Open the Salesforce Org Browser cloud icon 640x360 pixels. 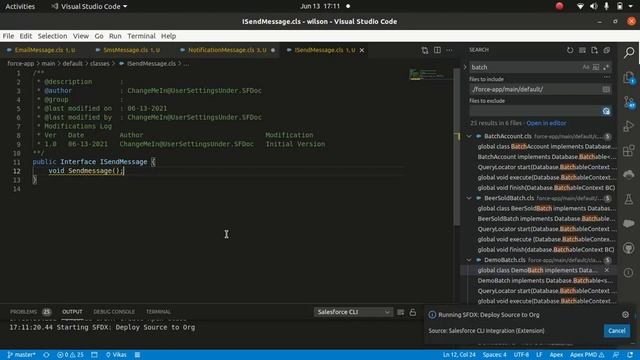pos(629,175)
